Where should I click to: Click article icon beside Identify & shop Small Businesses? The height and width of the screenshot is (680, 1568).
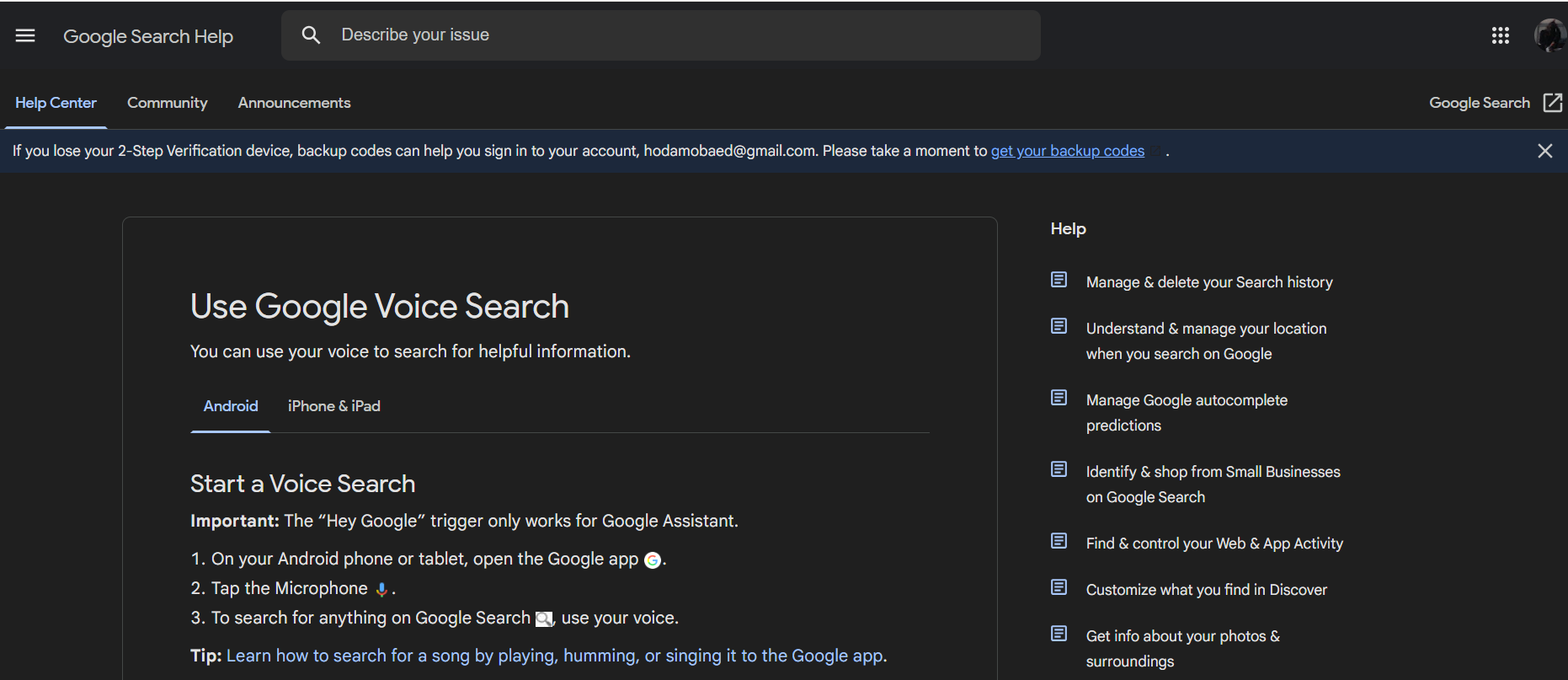point(1059,469)
